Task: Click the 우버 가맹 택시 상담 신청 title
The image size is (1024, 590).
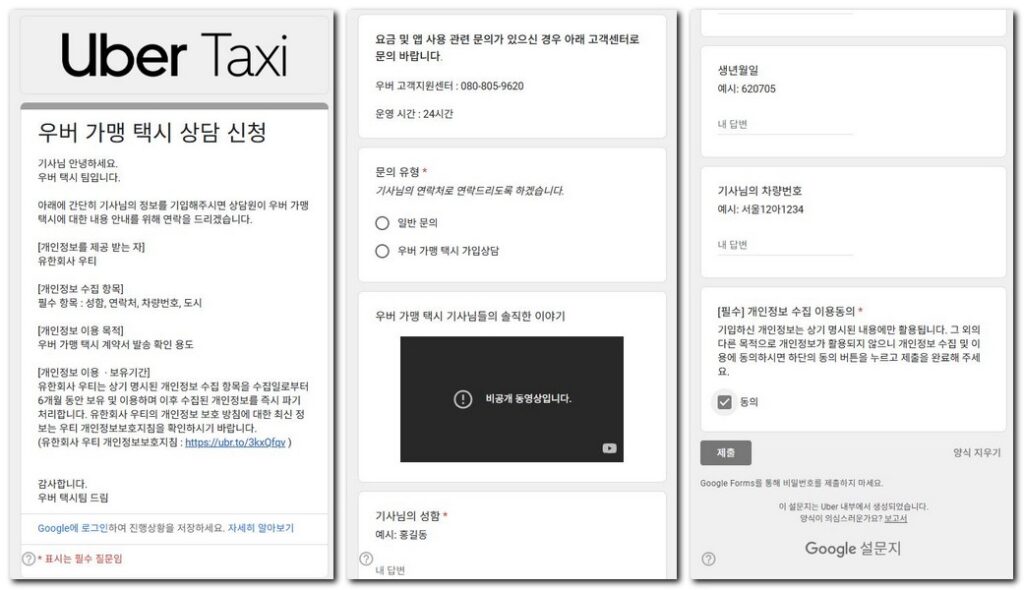Action: [152, 133]
